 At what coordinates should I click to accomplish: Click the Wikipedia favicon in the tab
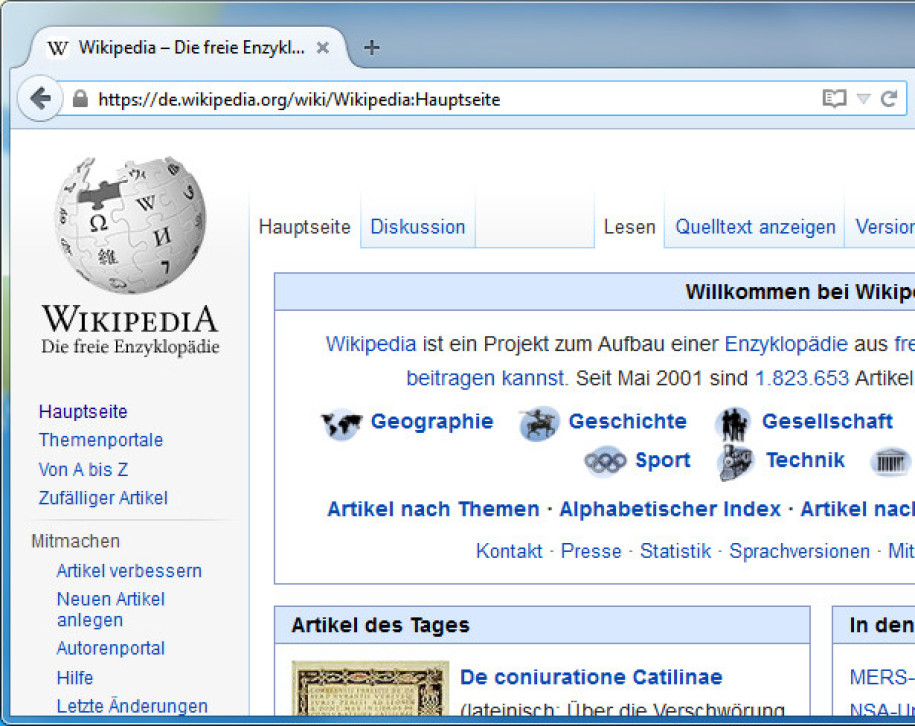58,48
